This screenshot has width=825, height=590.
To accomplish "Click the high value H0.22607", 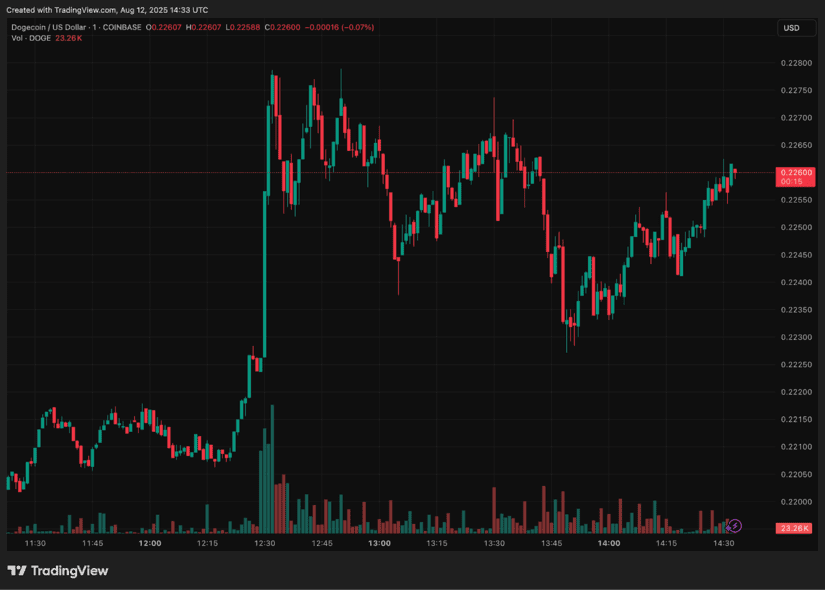I will [203, 27].
